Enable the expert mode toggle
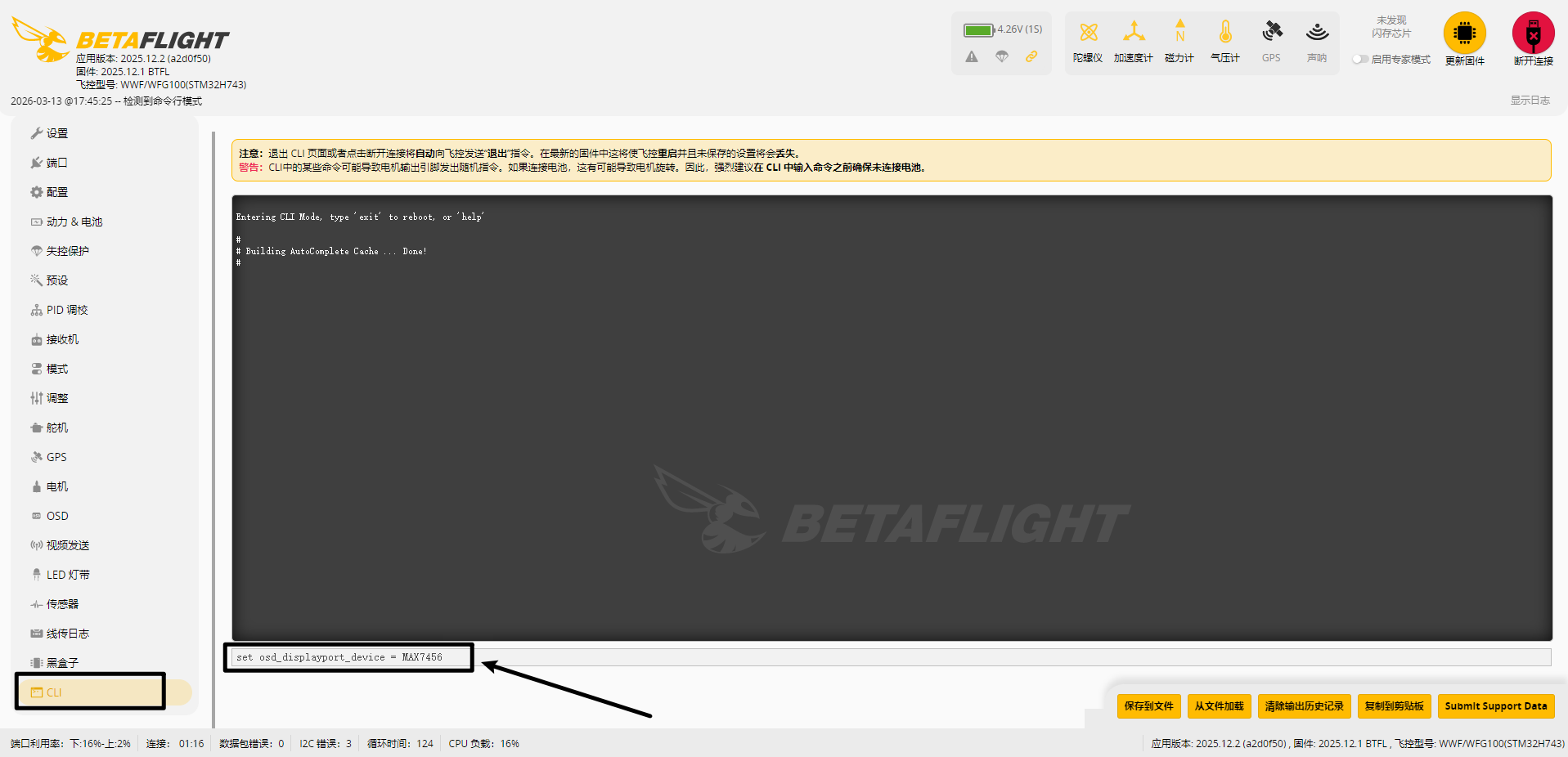The height and width of the screenshot is (757, 1568). pos(1359,59)
